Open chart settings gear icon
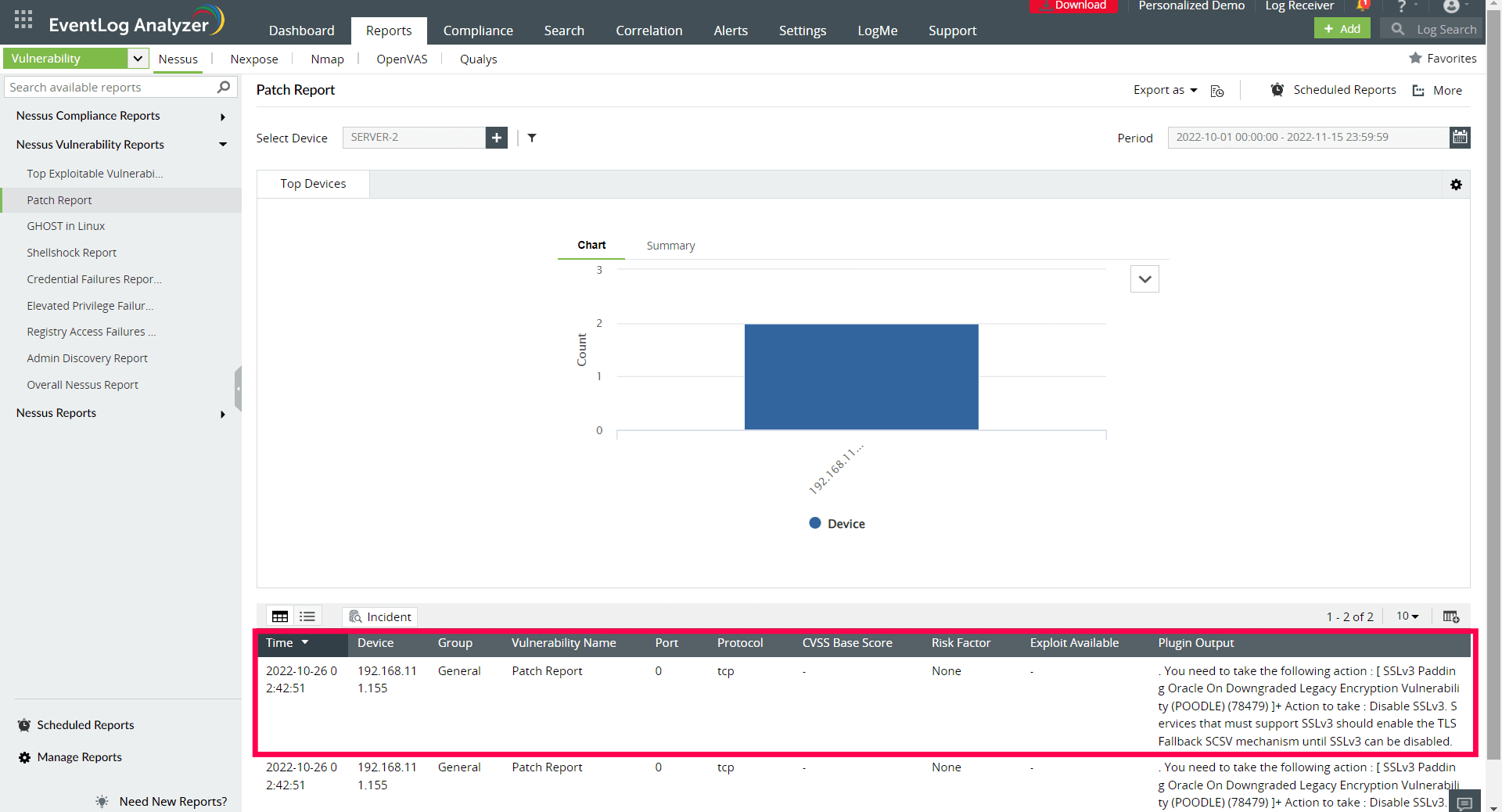 pyautogui.click(x=1456, y=185)
